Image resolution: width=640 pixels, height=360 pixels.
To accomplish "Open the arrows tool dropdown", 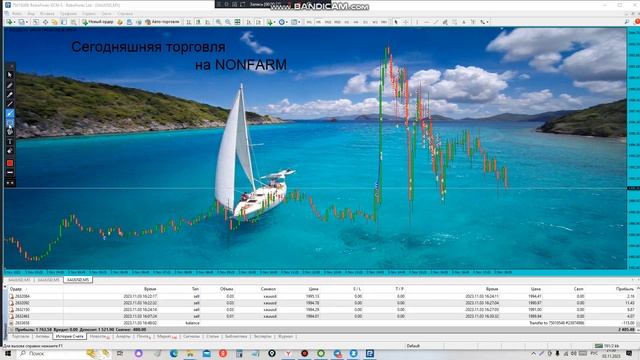I will (x=484, y=22).
